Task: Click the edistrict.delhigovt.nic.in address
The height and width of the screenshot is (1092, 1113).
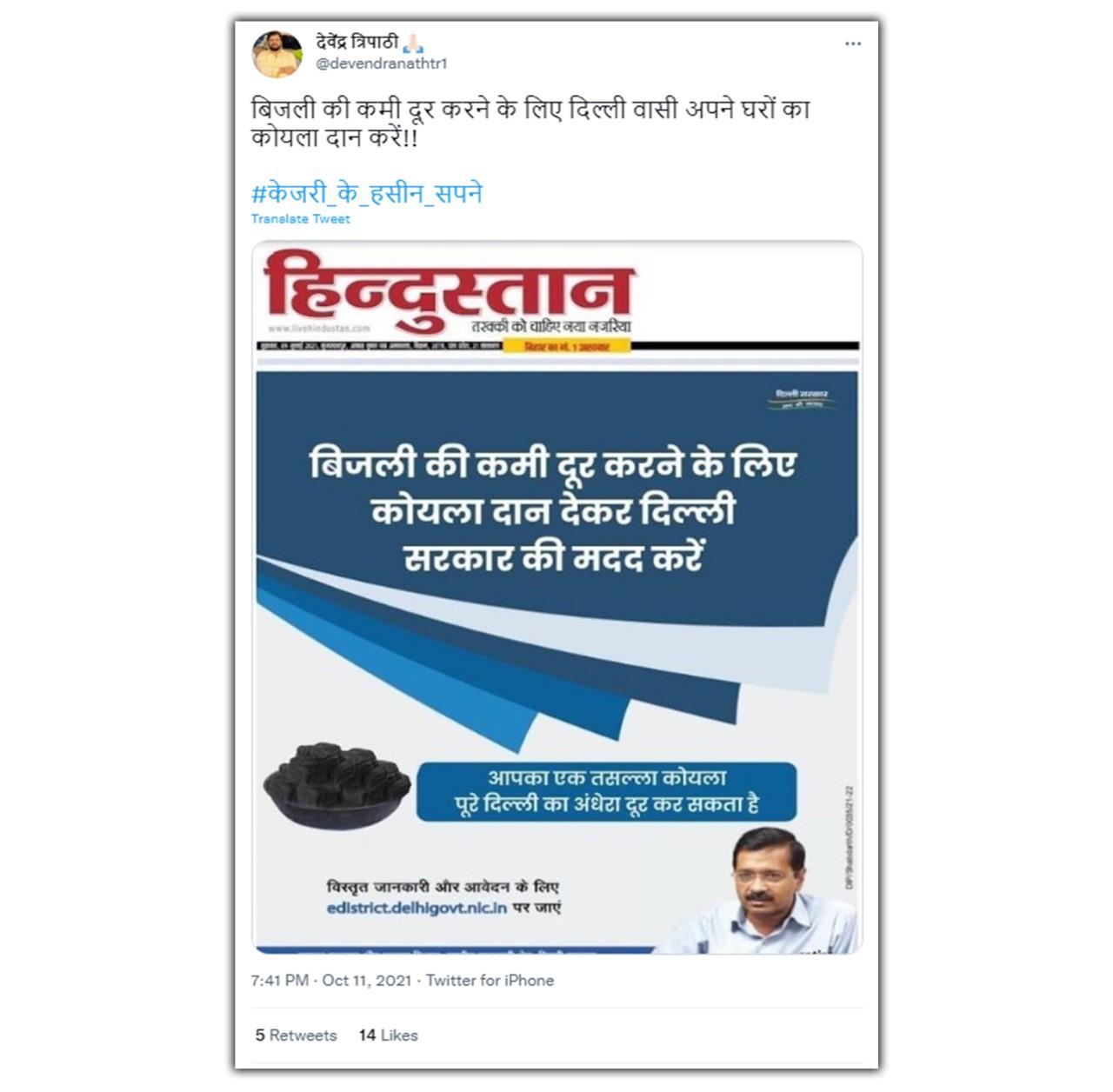Action: click(x=417, y=908)
